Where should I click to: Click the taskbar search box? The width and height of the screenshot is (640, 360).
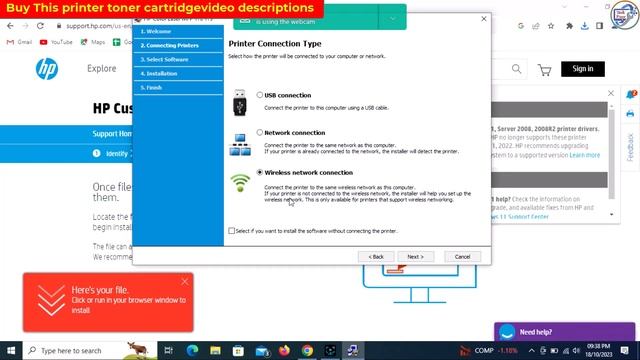pos(90,351)
